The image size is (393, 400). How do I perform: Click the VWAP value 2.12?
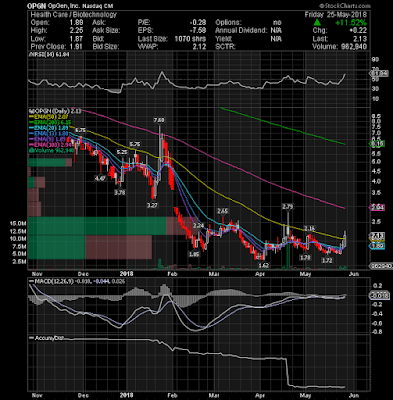[x=199, y=47]
